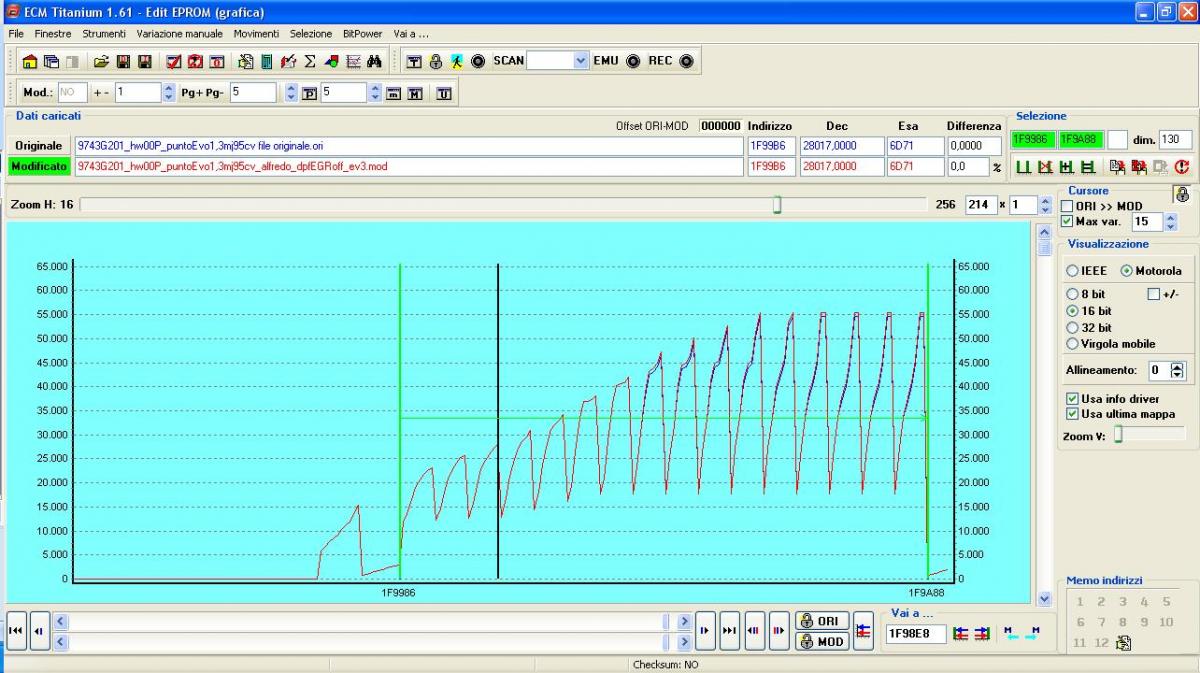This screenshot has width=1200, height=673.
Task: Open the Movimenti menu
Action: pyautogui.click(x=257, y=34)
